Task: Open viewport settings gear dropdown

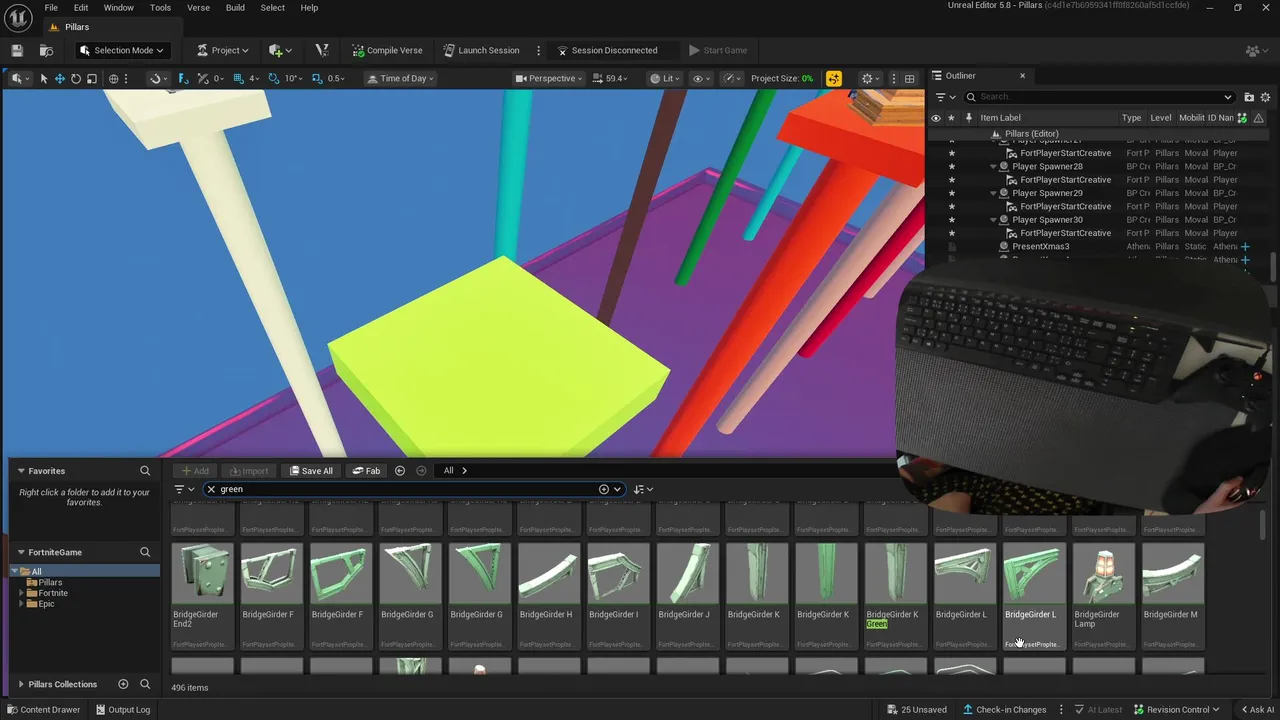Action: coord(871,78)
